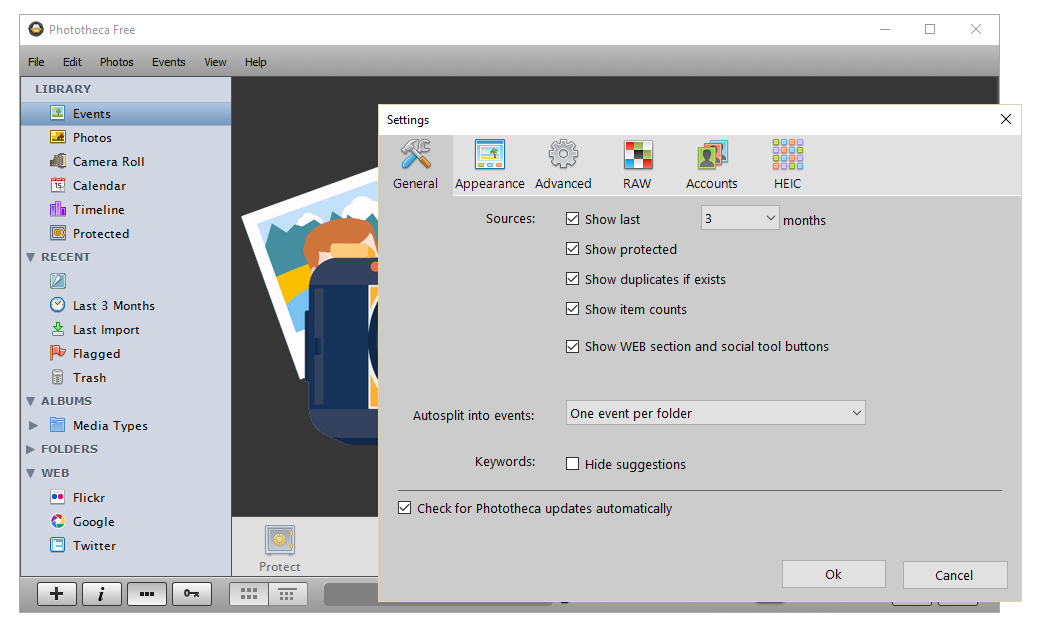Toggle Check for Phototheca updates automatically
Viewport: 1047px width, 625px height.
[x=405, y=508]
